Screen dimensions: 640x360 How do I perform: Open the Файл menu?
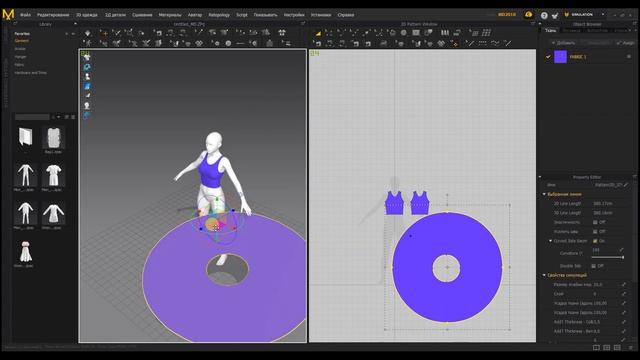coord(25,15)
